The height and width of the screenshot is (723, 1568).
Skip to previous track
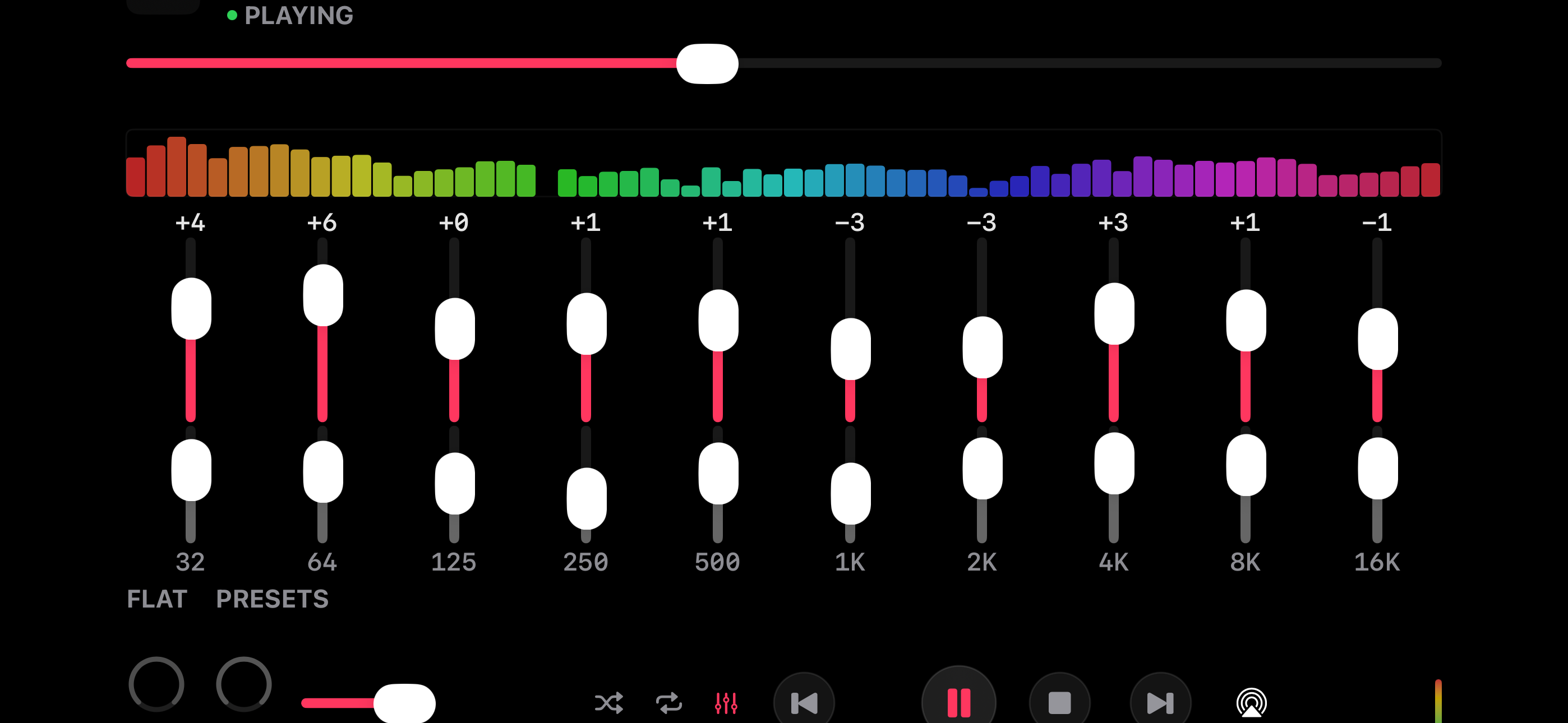804,703
